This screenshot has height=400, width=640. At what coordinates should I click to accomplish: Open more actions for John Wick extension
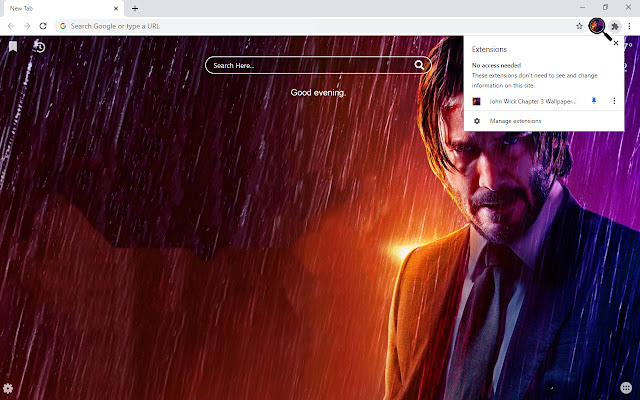coord(614,101)
